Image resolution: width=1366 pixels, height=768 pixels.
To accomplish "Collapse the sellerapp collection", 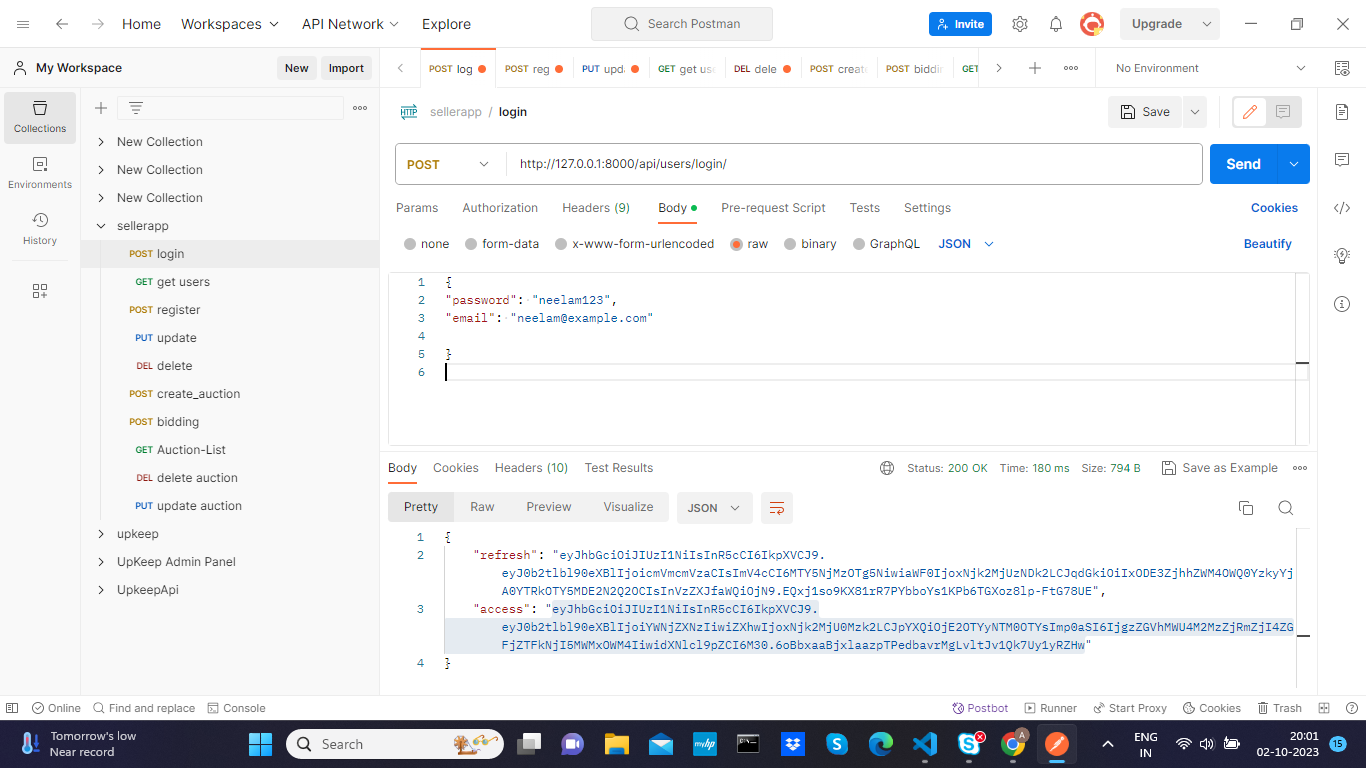I will coord(101,225).
